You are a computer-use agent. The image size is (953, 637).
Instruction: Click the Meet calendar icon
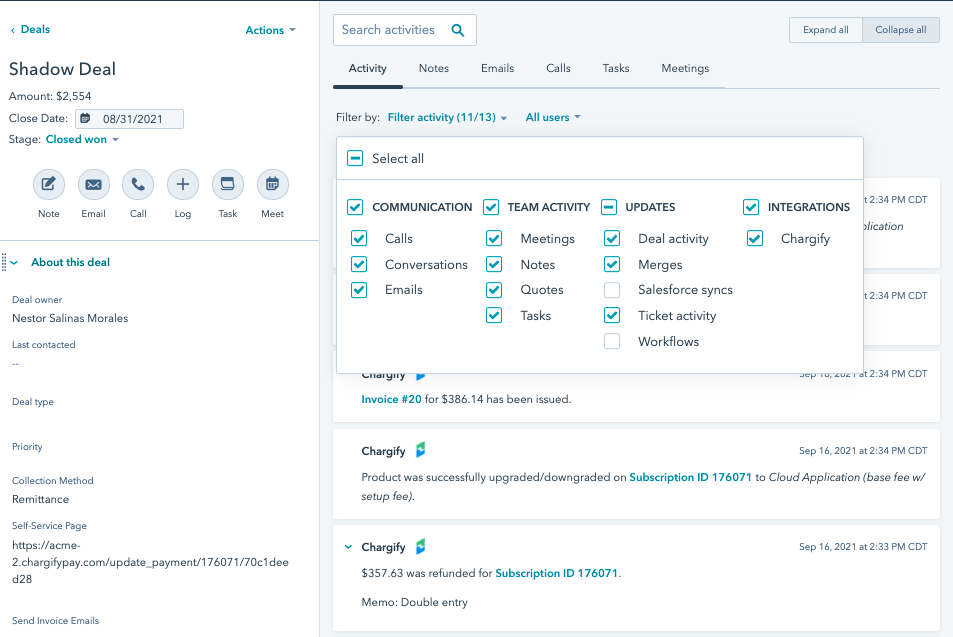[272, 185]
